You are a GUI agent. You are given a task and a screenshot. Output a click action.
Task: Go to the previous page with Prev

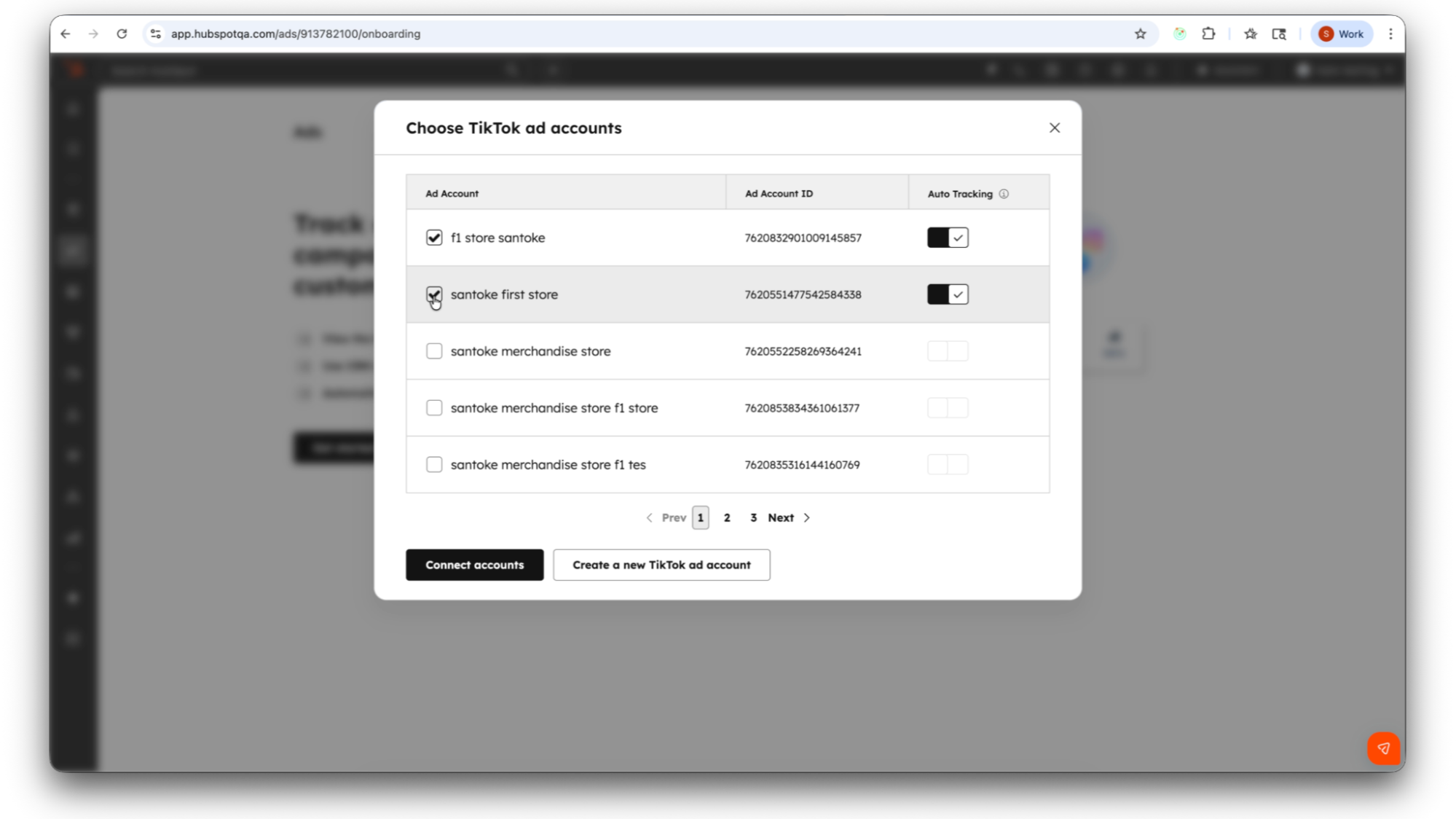pos(666,518)
